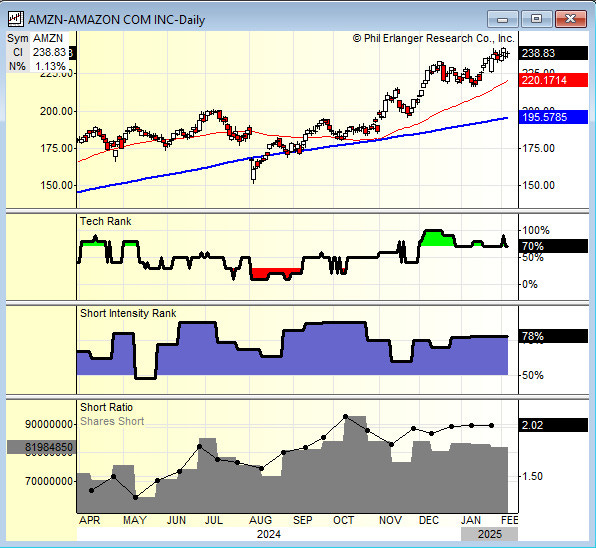Image resolution: width=596 pixels, height=548 pixels.
Task: Click the JUN month label on the time axis
Action: (176, 520)
